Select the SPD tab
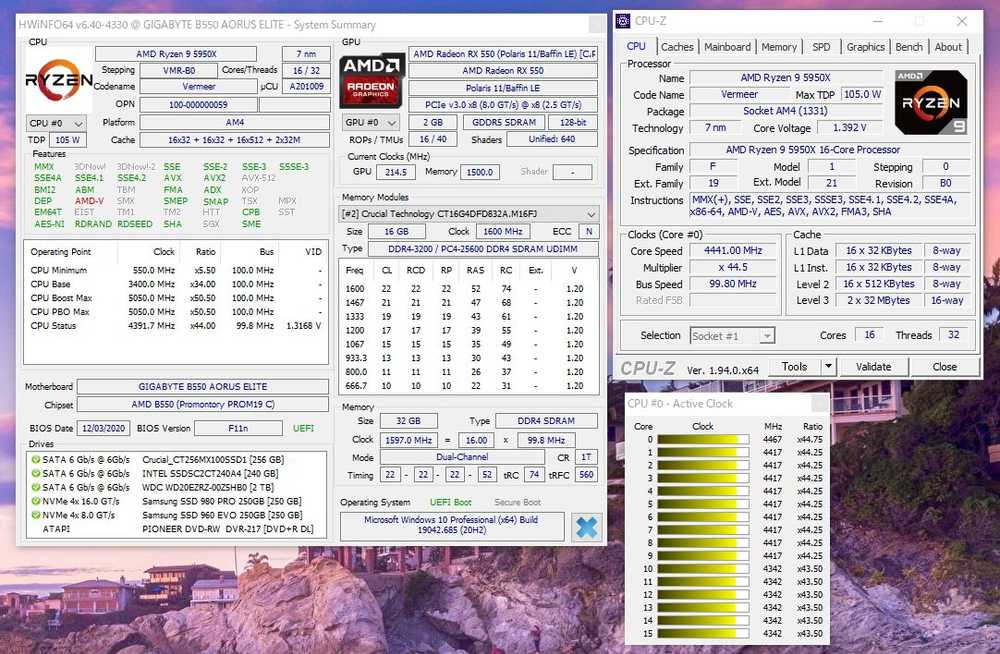Viewport: 1000px width, 654px height. [821, 47]
